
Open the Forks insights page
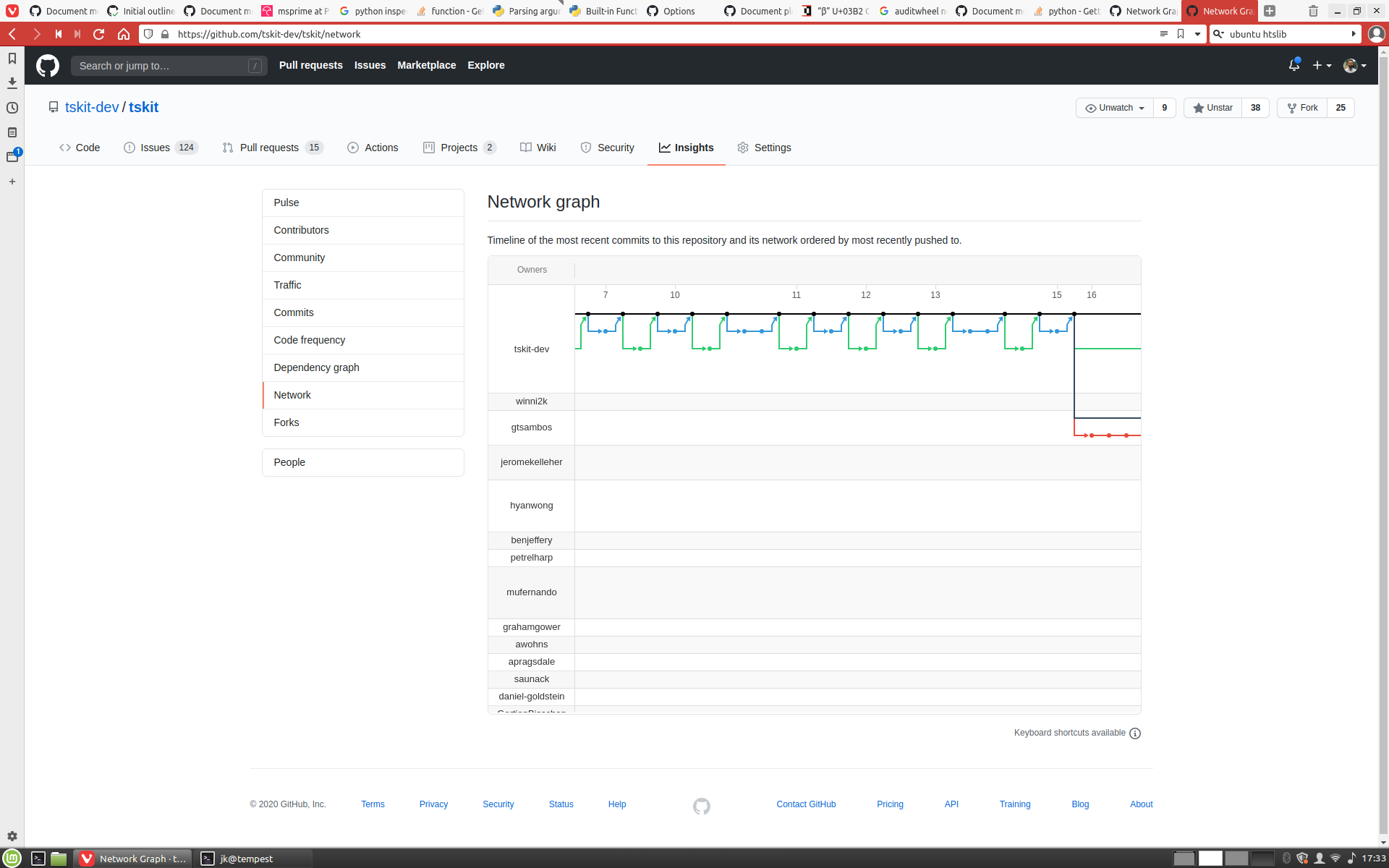(286, 422)
